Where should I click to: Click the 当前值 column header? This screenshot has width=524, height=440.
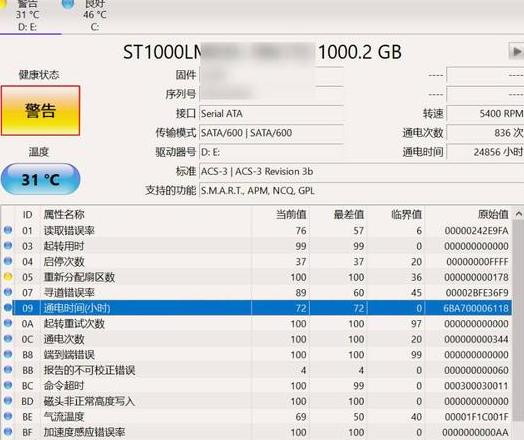pyautogui.click(x=281, y=215)
